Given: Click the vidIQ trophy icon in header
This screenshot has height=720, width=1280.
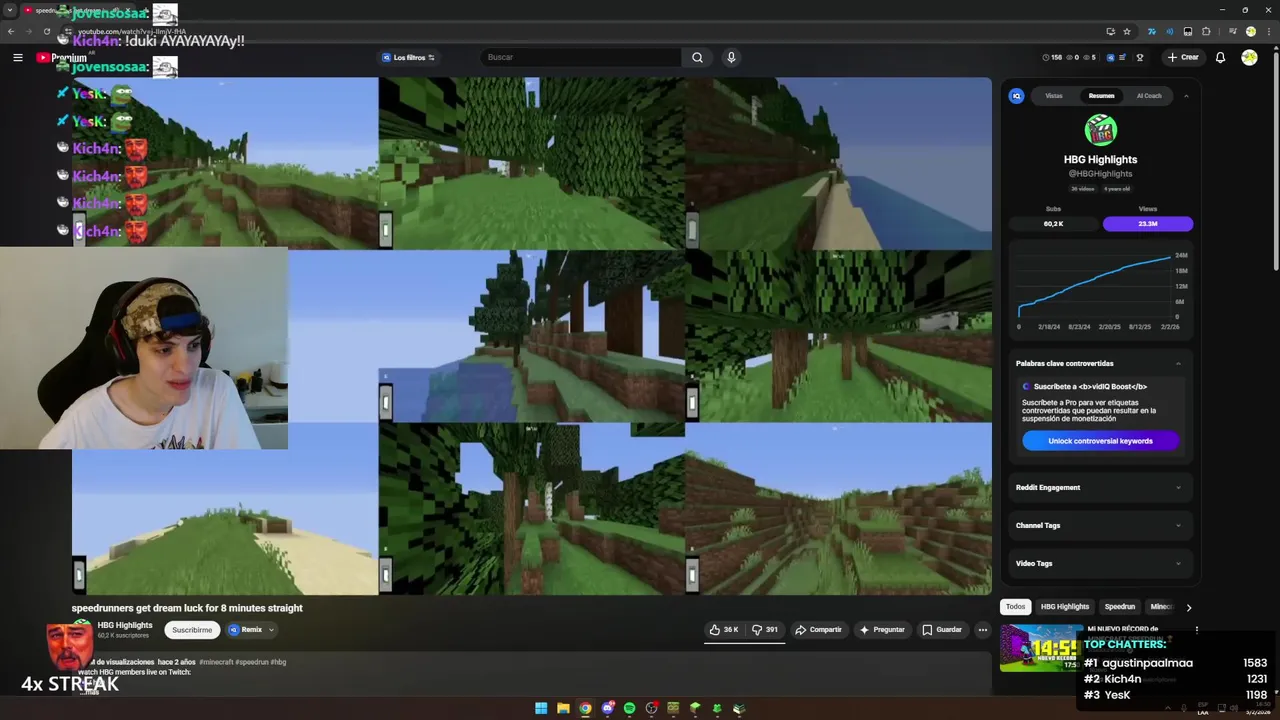Looking at the screenshot, I should pos(1139,58).
